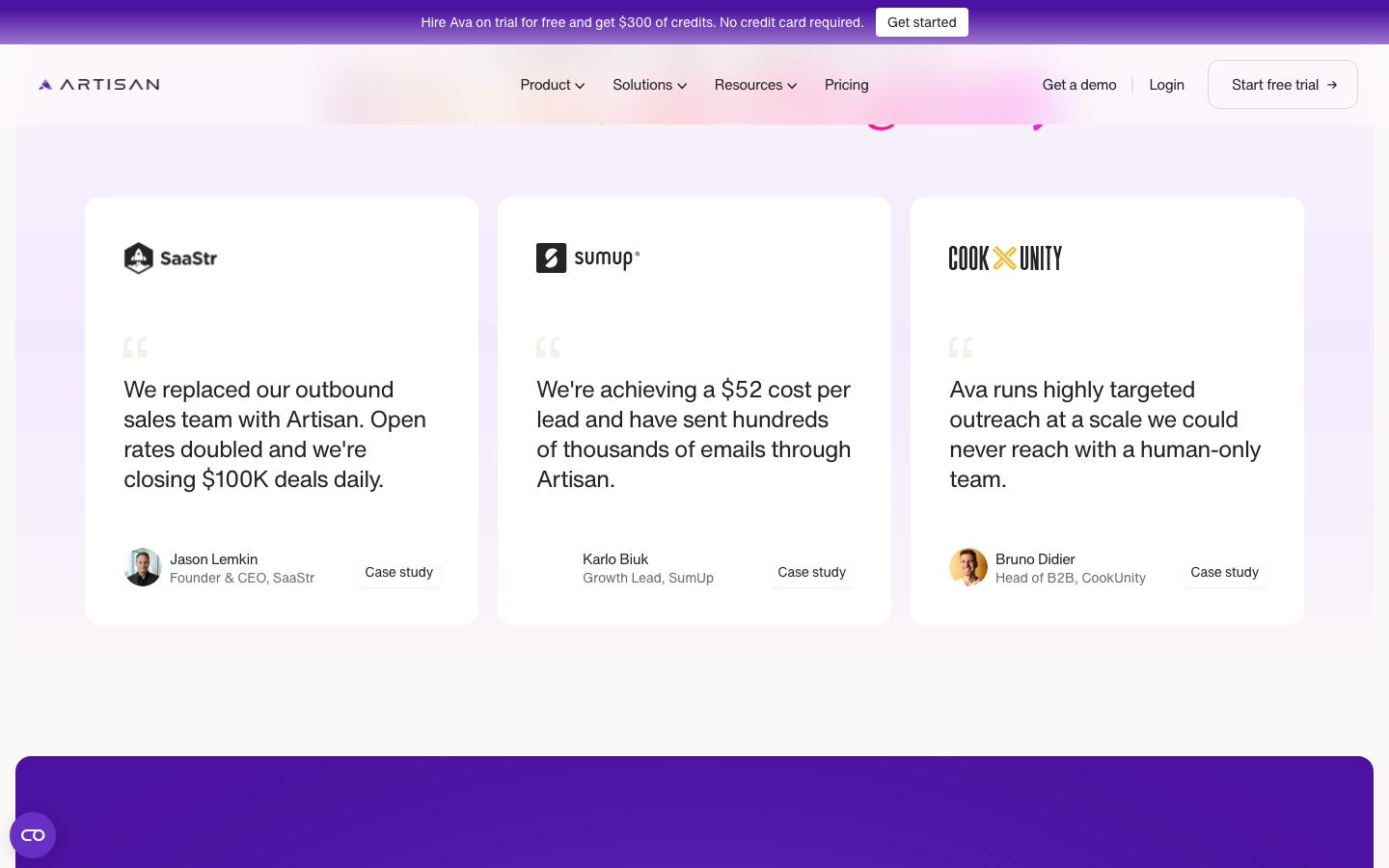This screenshot has width=1389, height=868.
Task: Expand the Product dropdown menu
Action: pyautogui.click(x=553, y=85)
